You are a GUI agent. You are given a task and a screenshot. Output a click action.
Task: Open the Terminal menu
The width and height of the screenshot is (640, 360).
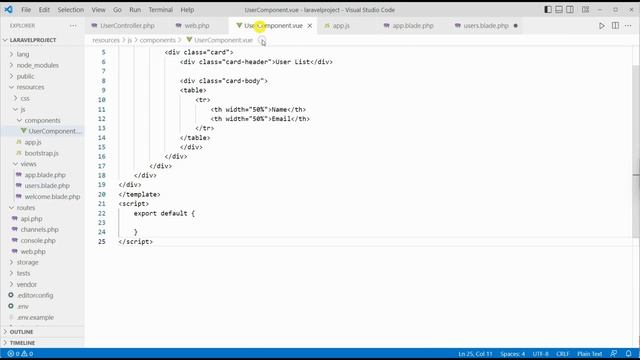pos(160,10)
